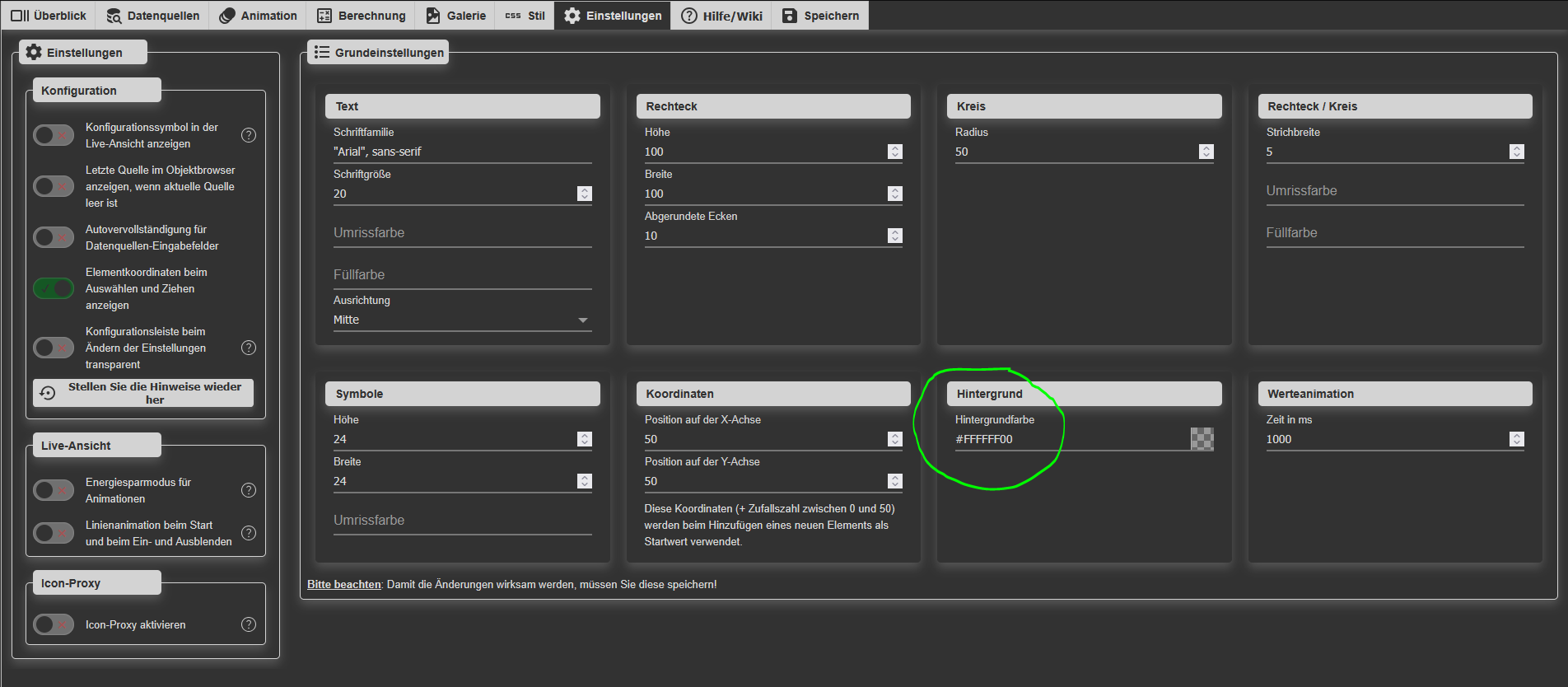
Task: Open the Hilfe/Wiki tab
Action: [x=721, y=16]
